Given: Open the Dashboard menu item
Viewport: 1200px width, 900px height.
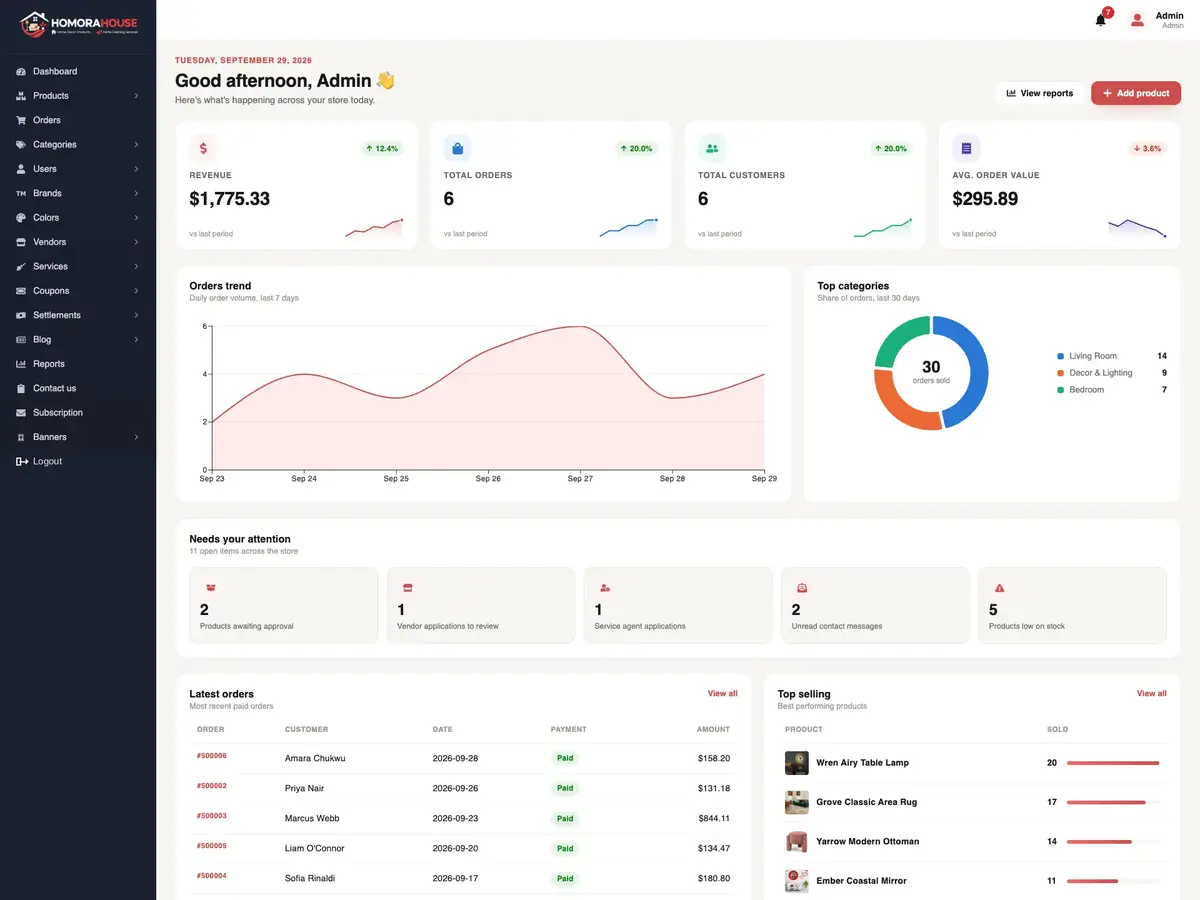Looking at the screenshot, I should (x=78, y=72).
